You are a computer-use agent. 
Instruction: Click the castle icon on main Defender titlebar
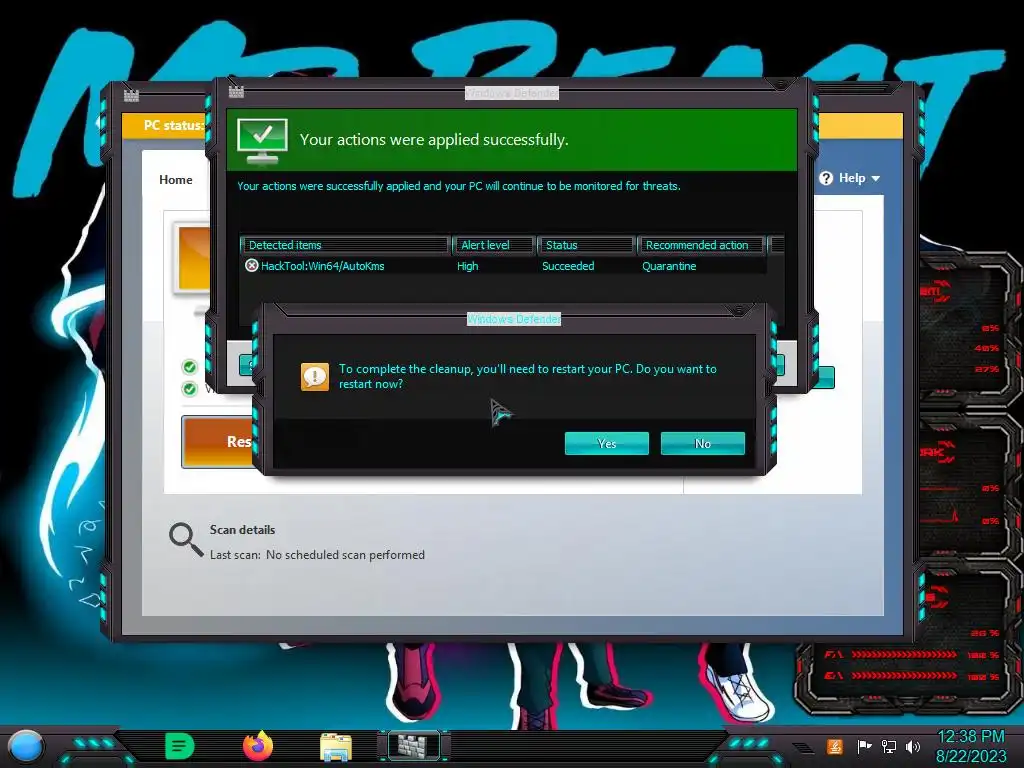point(131,95)
